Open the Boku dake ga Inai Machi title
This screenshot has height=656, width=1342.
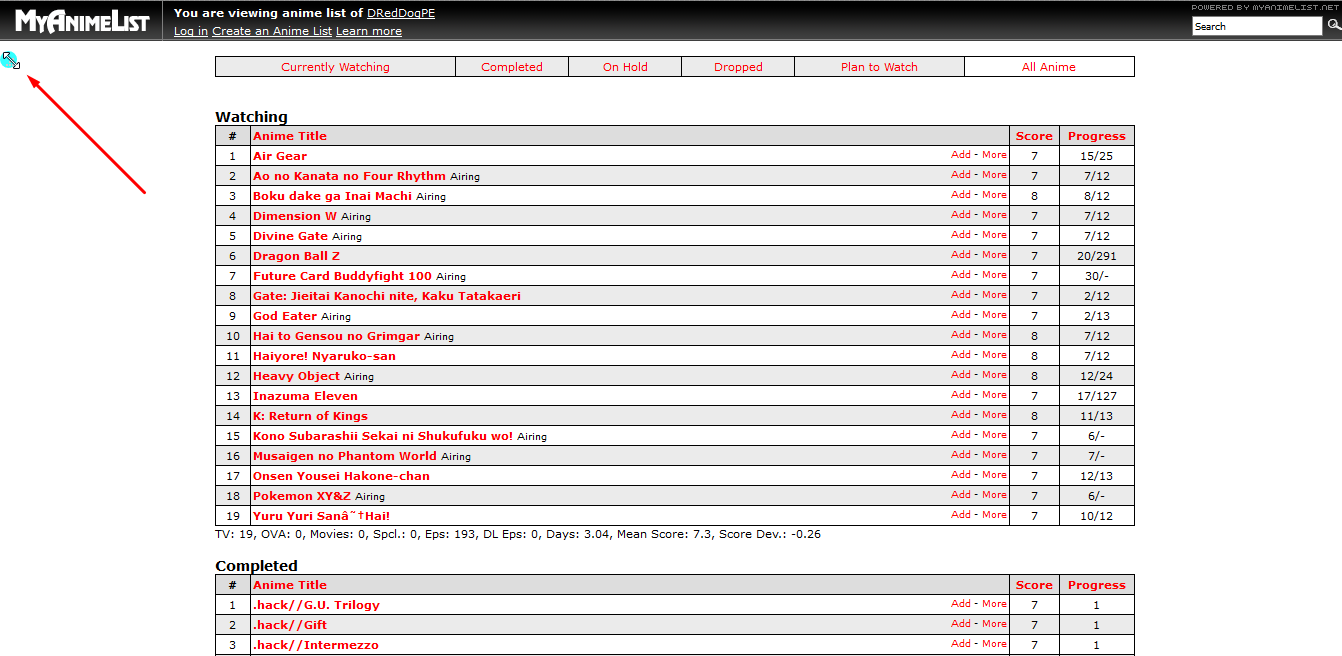tap(332, 196)
